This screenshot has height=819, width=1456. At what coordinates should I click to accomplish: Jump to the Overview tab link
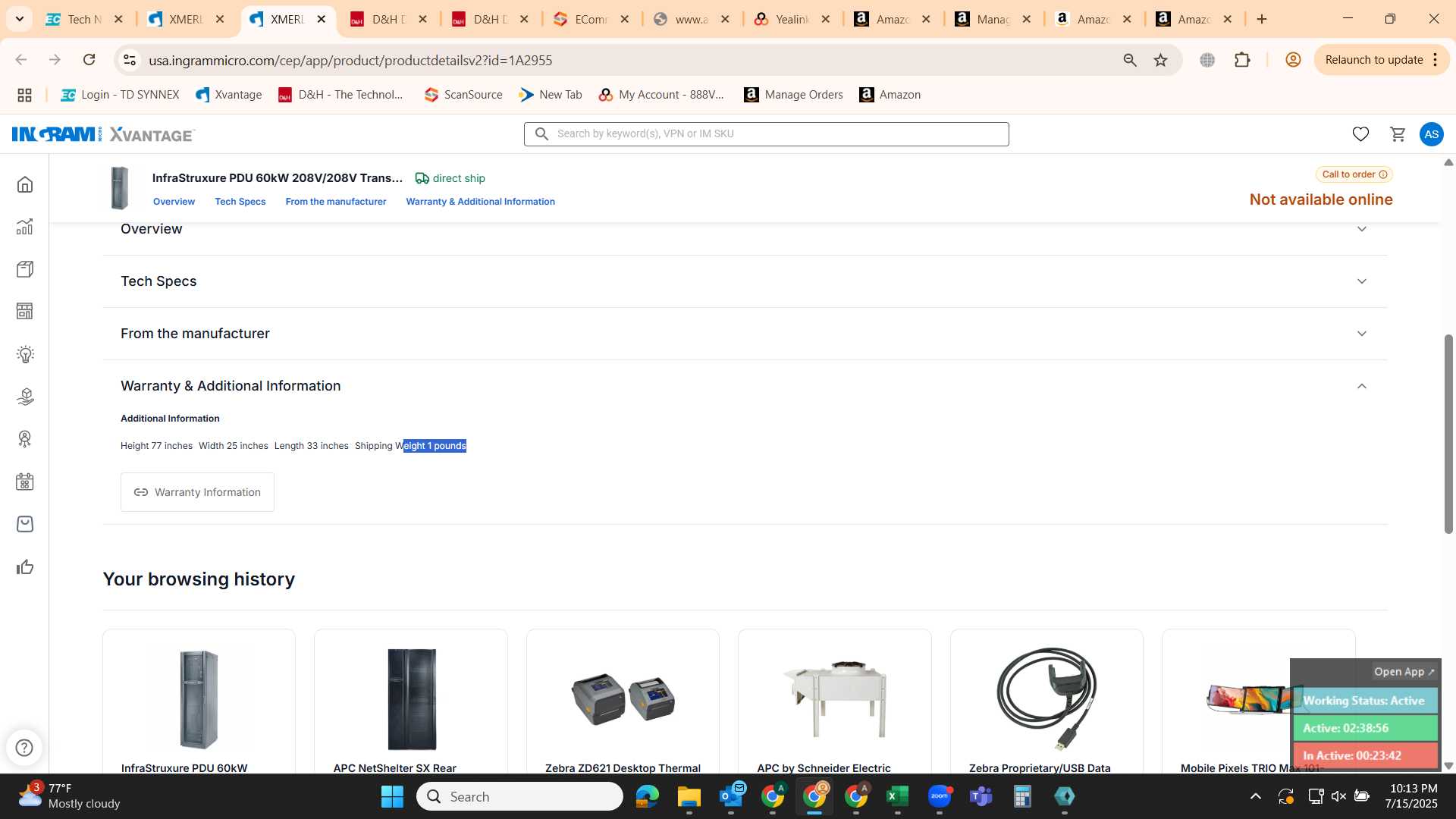(174, 202)
